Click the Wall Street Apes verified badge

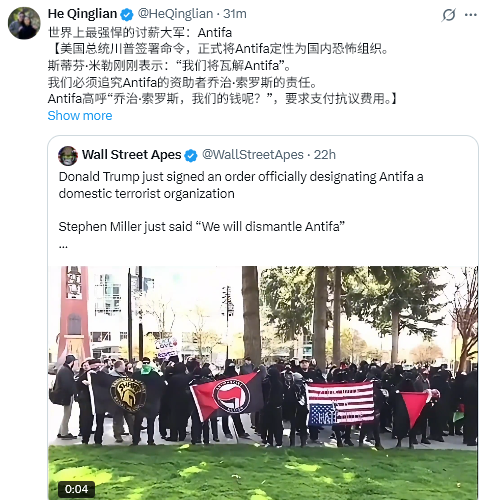pos(191,156)
